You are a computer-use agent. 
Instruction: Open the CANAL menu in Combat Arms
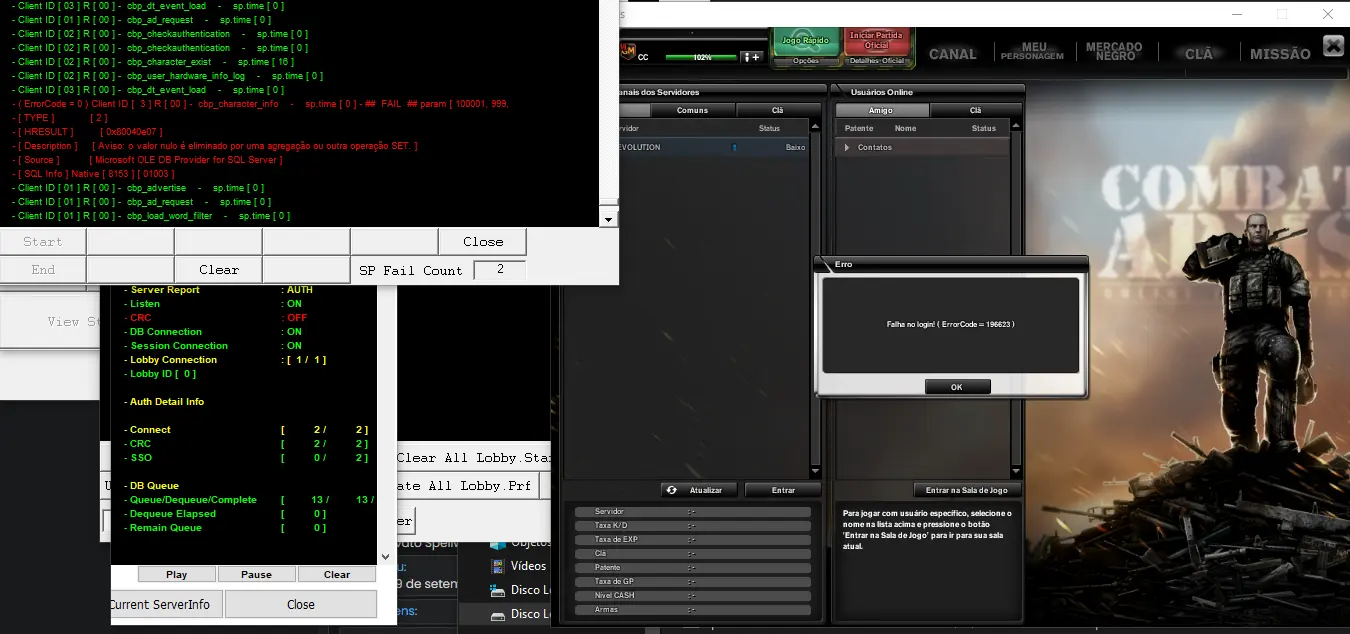point(952,54)
